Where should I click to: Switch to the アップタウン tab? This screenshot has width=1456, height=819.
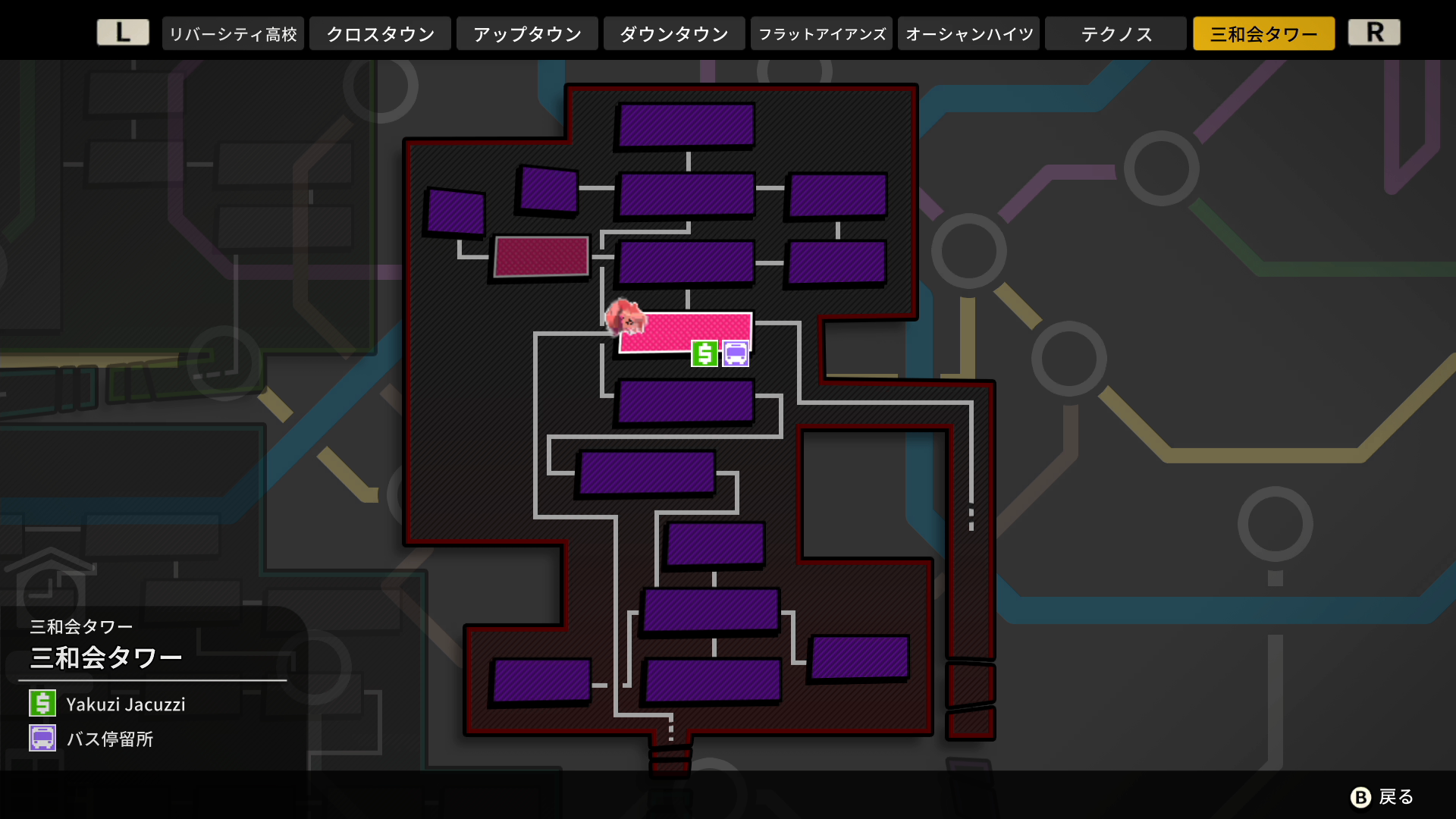coord(527,33)
